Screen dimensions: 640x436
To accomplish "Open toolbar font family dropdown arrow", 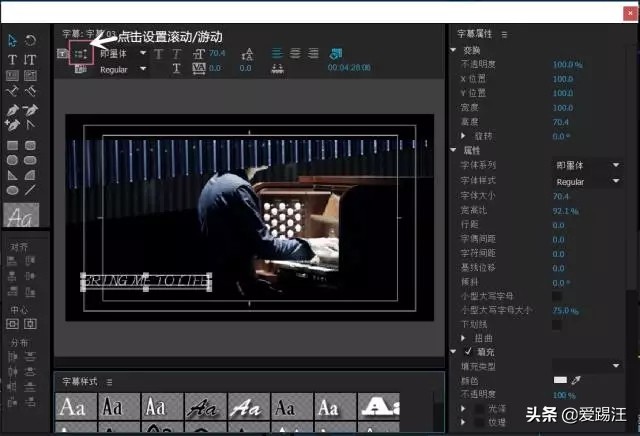I will (143, 53).
